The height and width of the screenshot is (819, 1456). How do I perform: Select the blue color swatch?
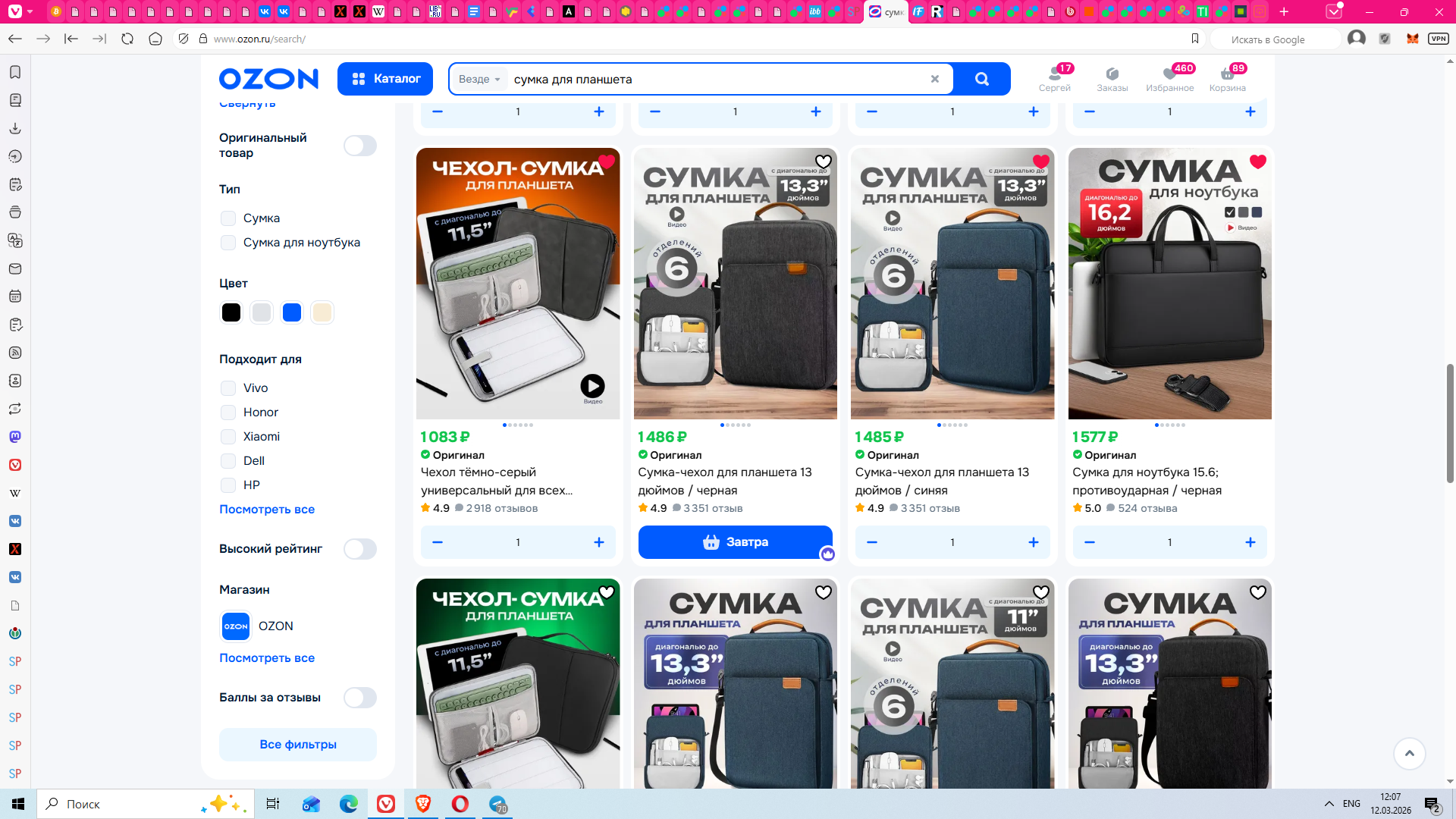[x=292, y=312]
